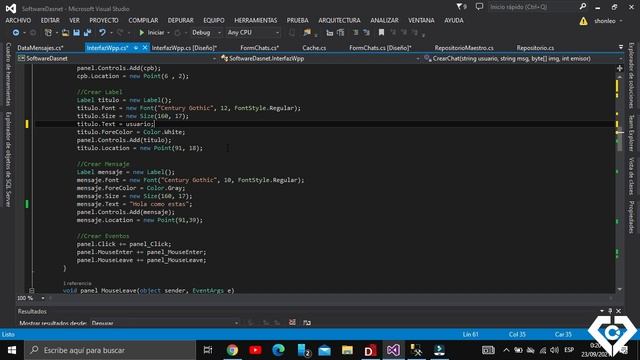The width and height of the screenshot is (640, 360).
Task: Switch to the Repositorio.cs tab
Action: tap(535, 48)
